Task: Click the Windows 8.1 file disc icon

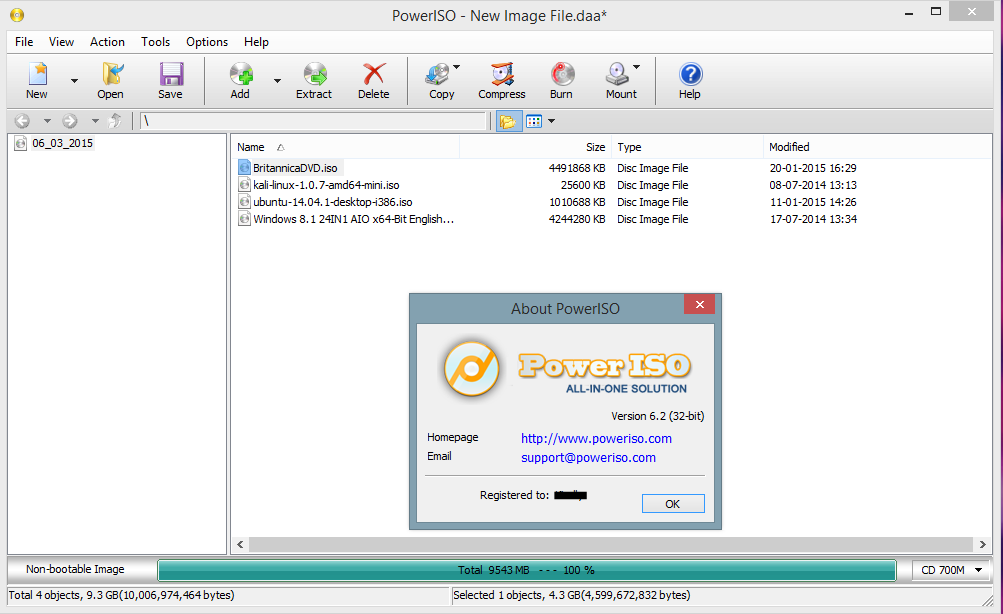Action: [x=244, y=219]
